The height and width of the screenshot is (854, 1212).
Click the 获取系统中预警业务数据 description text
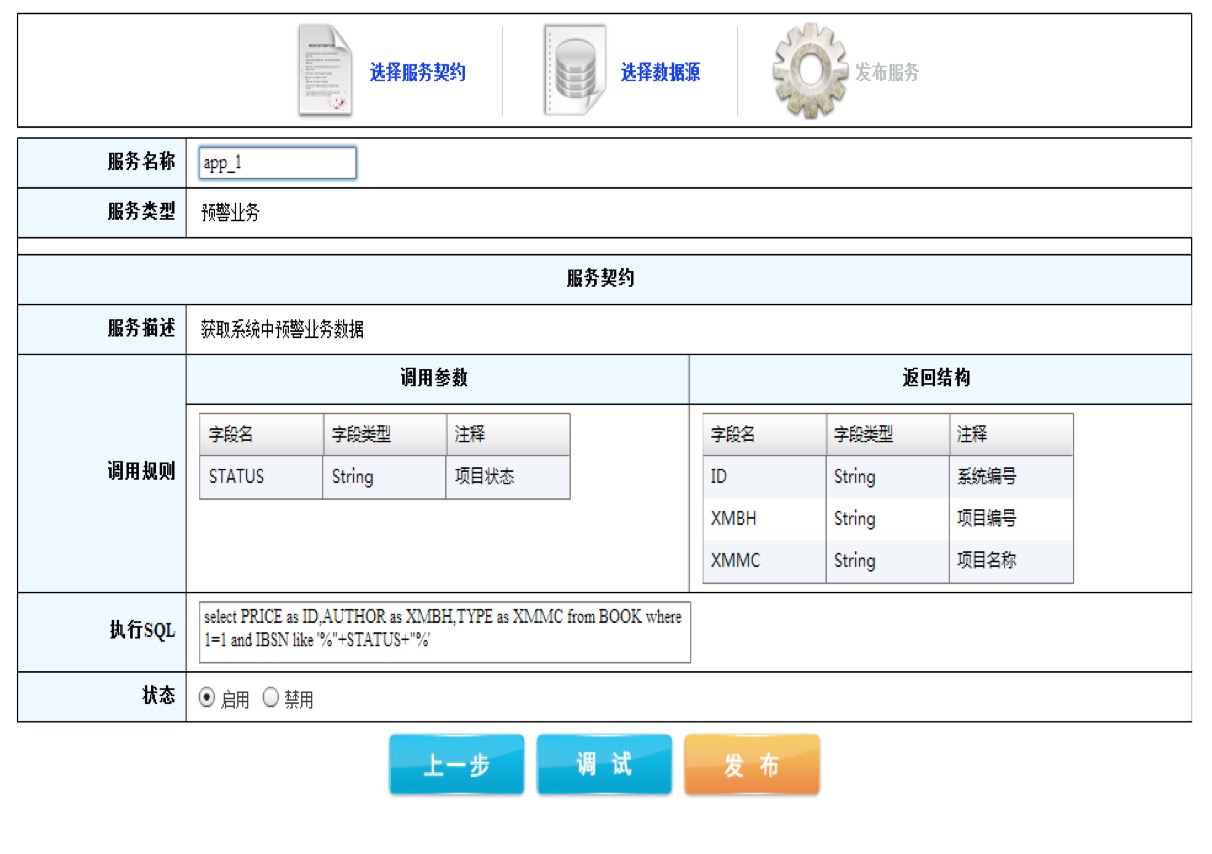[282, 329]
